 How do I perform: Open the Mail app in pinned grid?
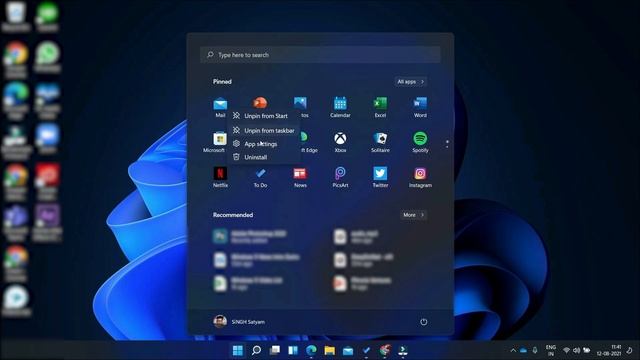point(220,107)
